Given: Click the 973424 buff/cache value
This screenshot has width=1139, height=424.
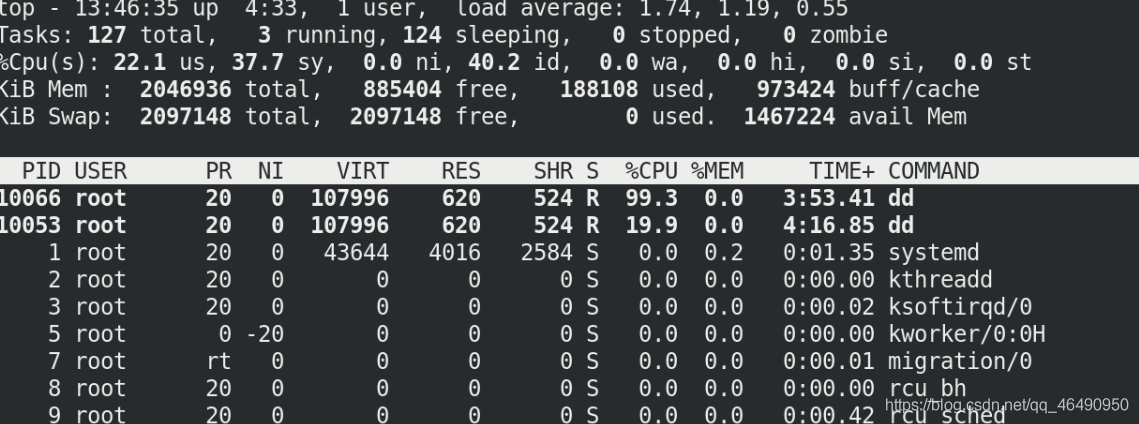Looking at the screenshot, I should (796, 89).
